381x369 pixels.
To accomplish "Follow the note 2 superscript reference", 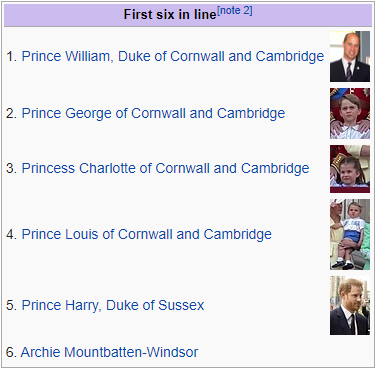I will point(235,11).
